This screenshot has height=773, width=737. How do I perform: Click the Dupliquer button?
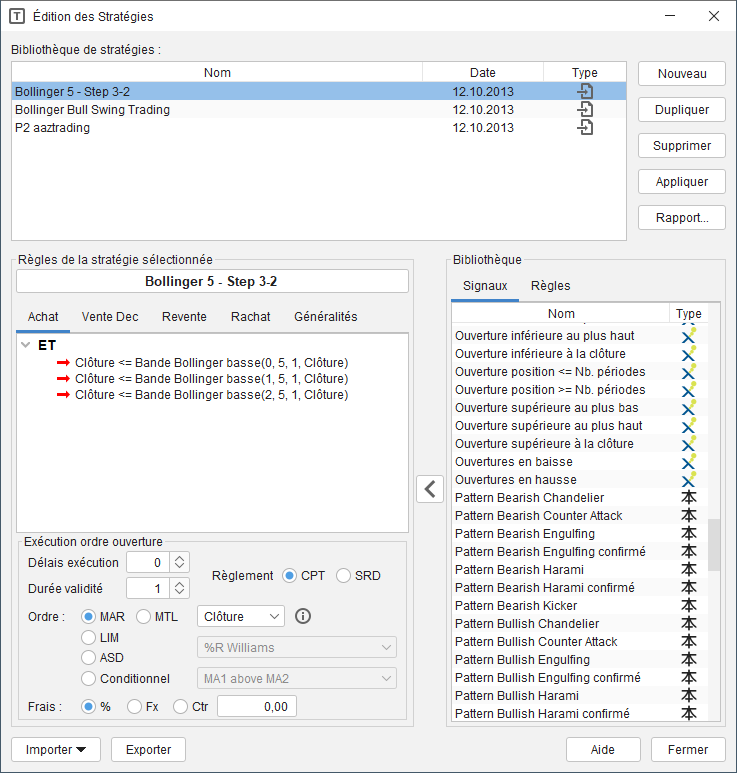pyautogui.click(x=682, y=110)
